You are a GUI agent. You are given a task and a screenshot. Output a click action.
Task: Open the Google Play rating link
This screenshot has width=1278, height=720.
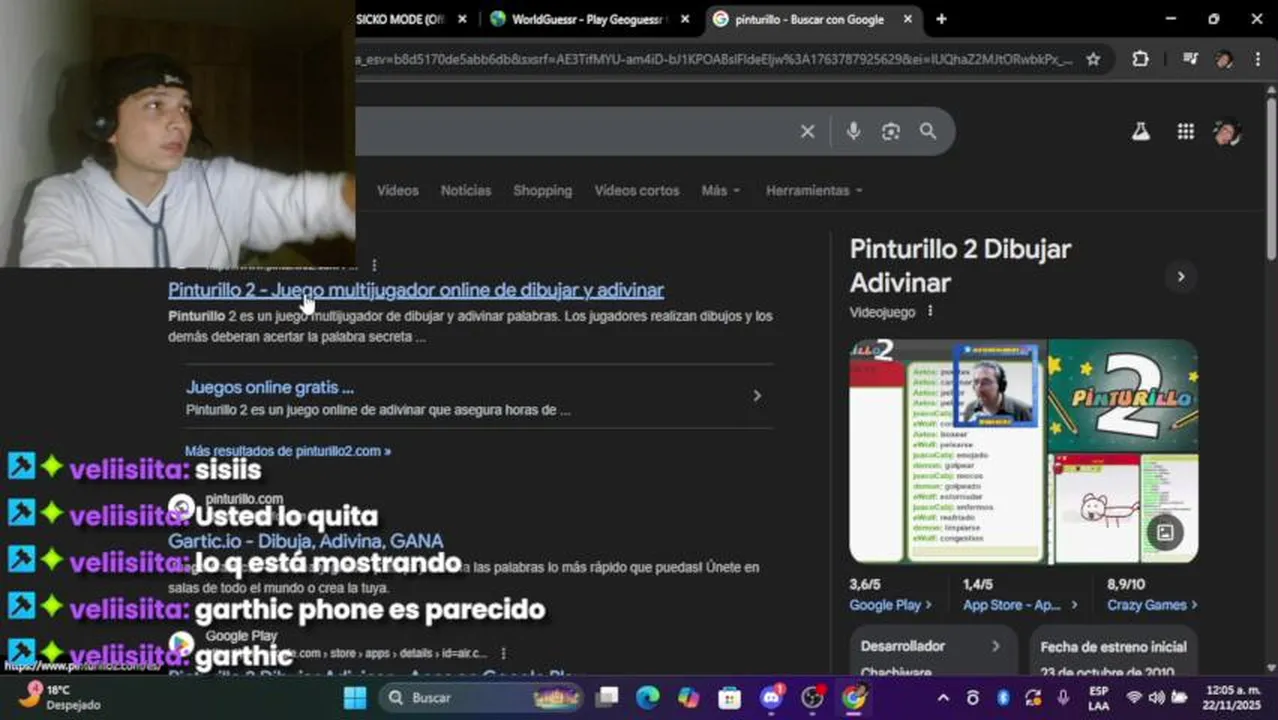891,605
